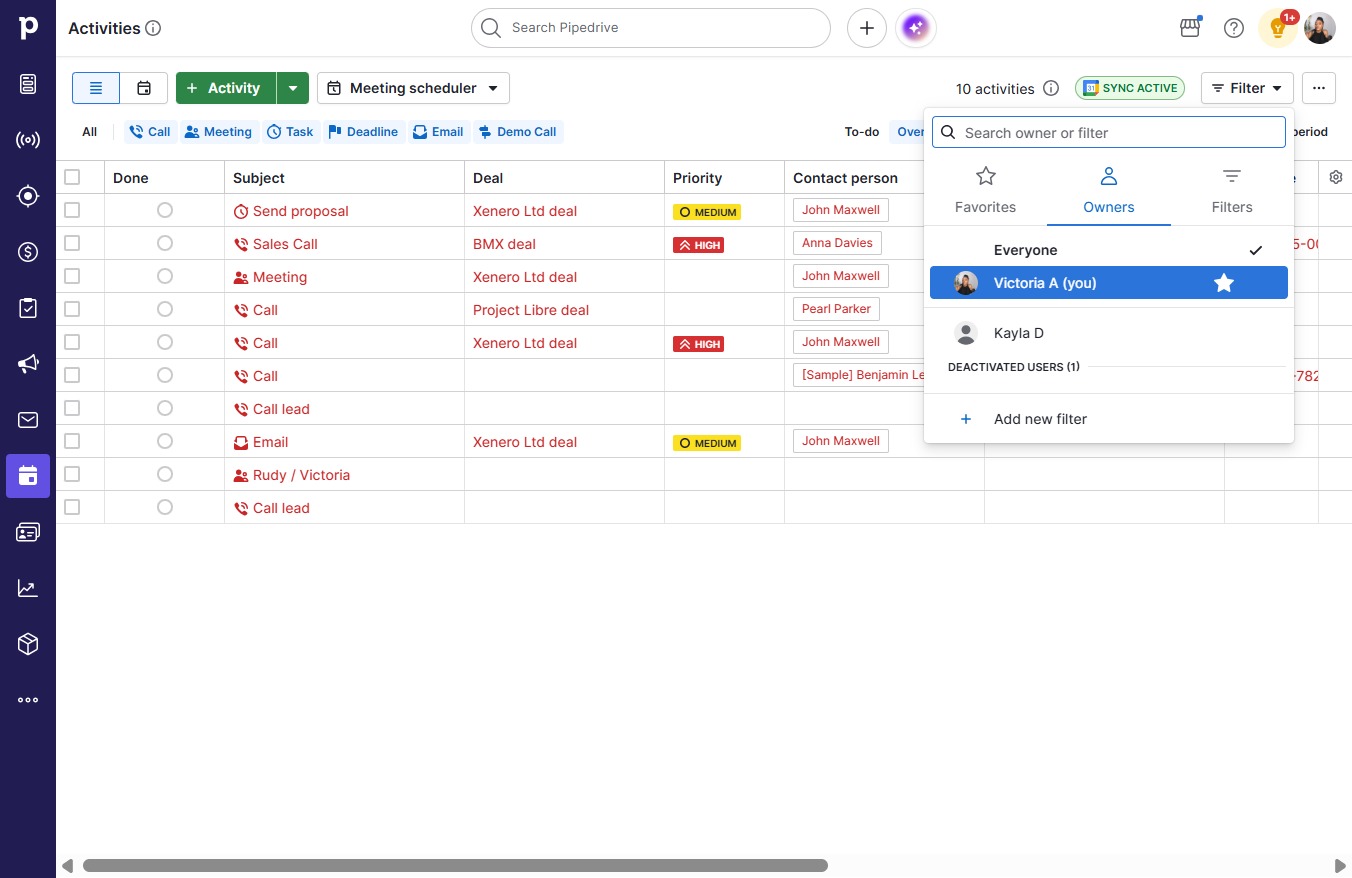Collapse the Filter dropdown
The height and width of the screenshot is (878, 1352).
[1247, 88]
